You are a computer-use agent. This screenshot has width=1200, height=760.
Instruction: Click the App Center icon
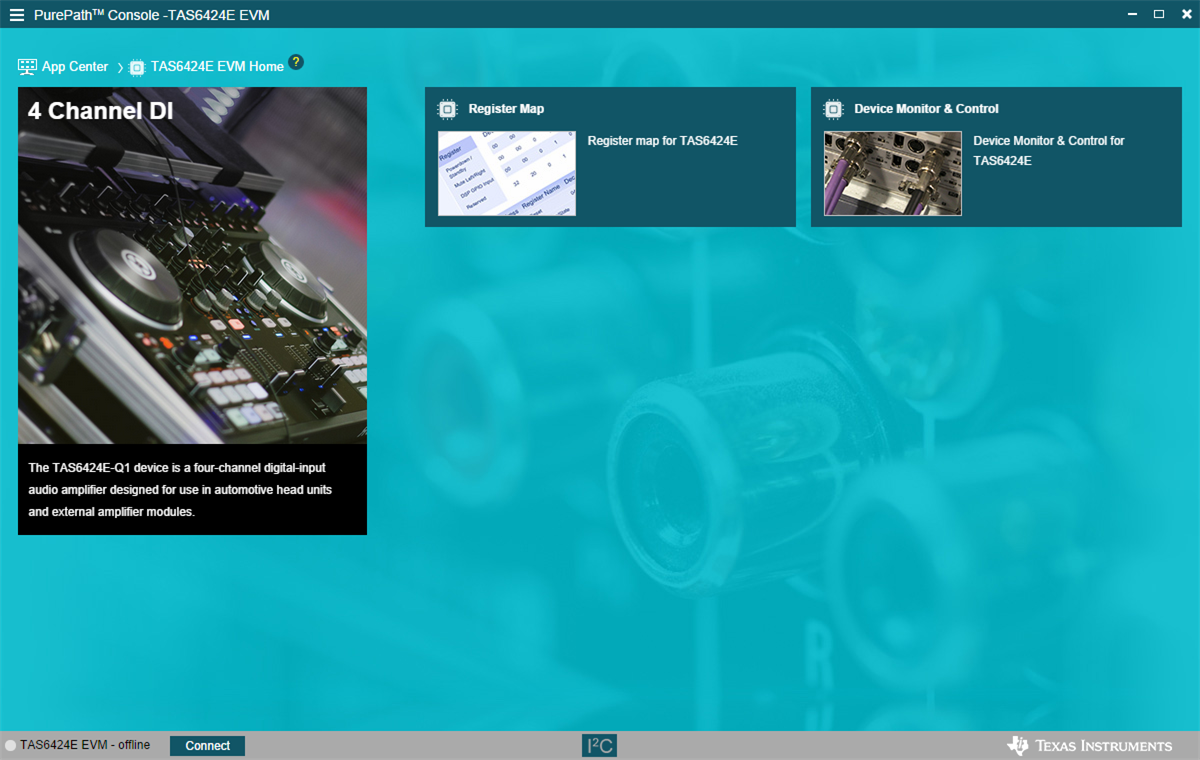(27, 67)
